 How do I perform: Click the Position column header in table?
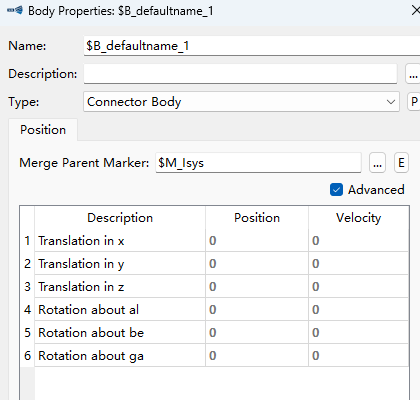click(x=257, y=218)
